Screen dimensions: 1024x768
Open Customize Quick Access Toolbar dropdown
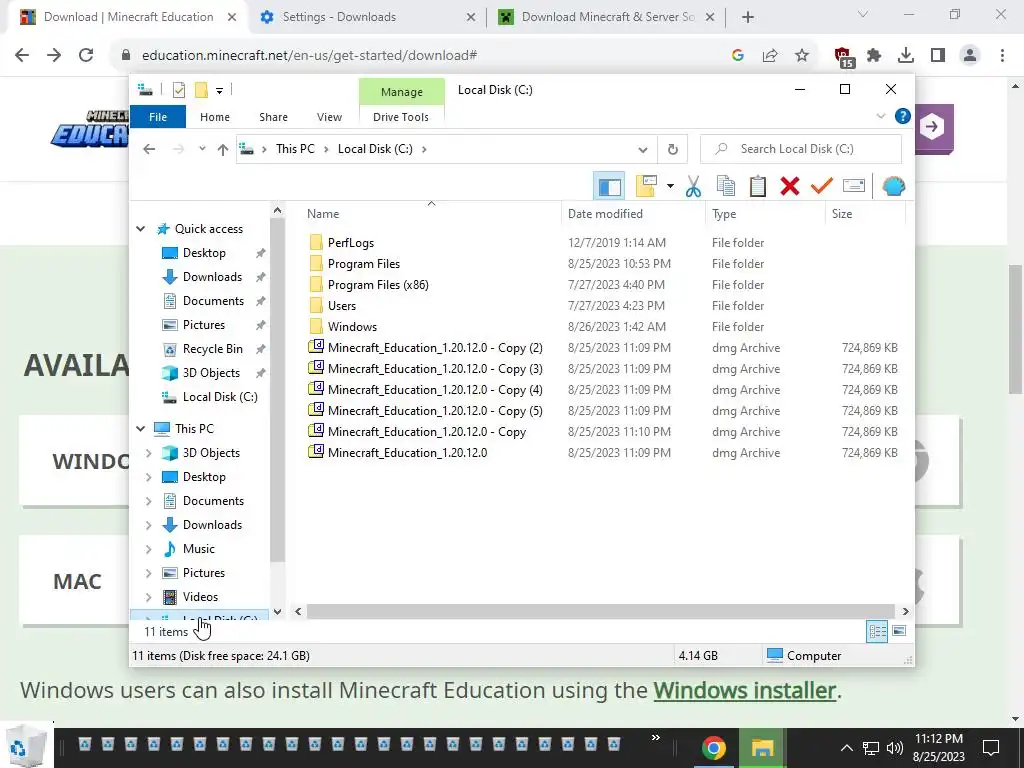[x=219, y=91]
